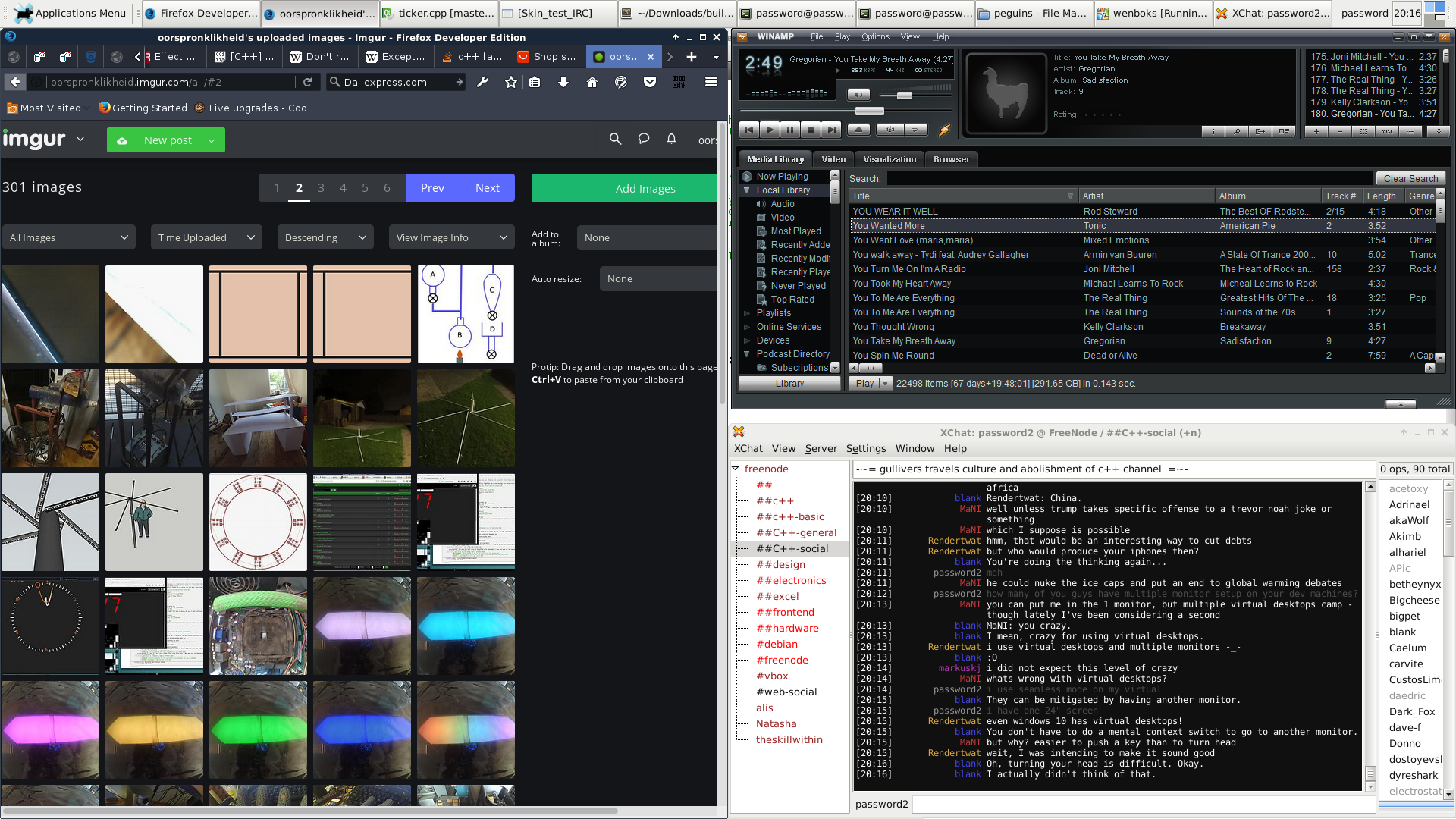Switch to ticker.cpp taskbar window
The image size is (1456, 819).
[438, 13]
